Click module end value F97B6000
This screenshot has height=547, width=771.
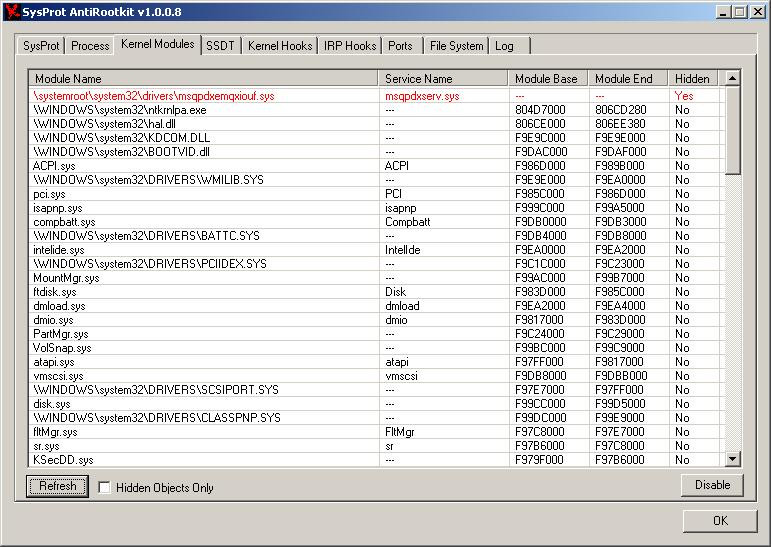pos(620,460)
